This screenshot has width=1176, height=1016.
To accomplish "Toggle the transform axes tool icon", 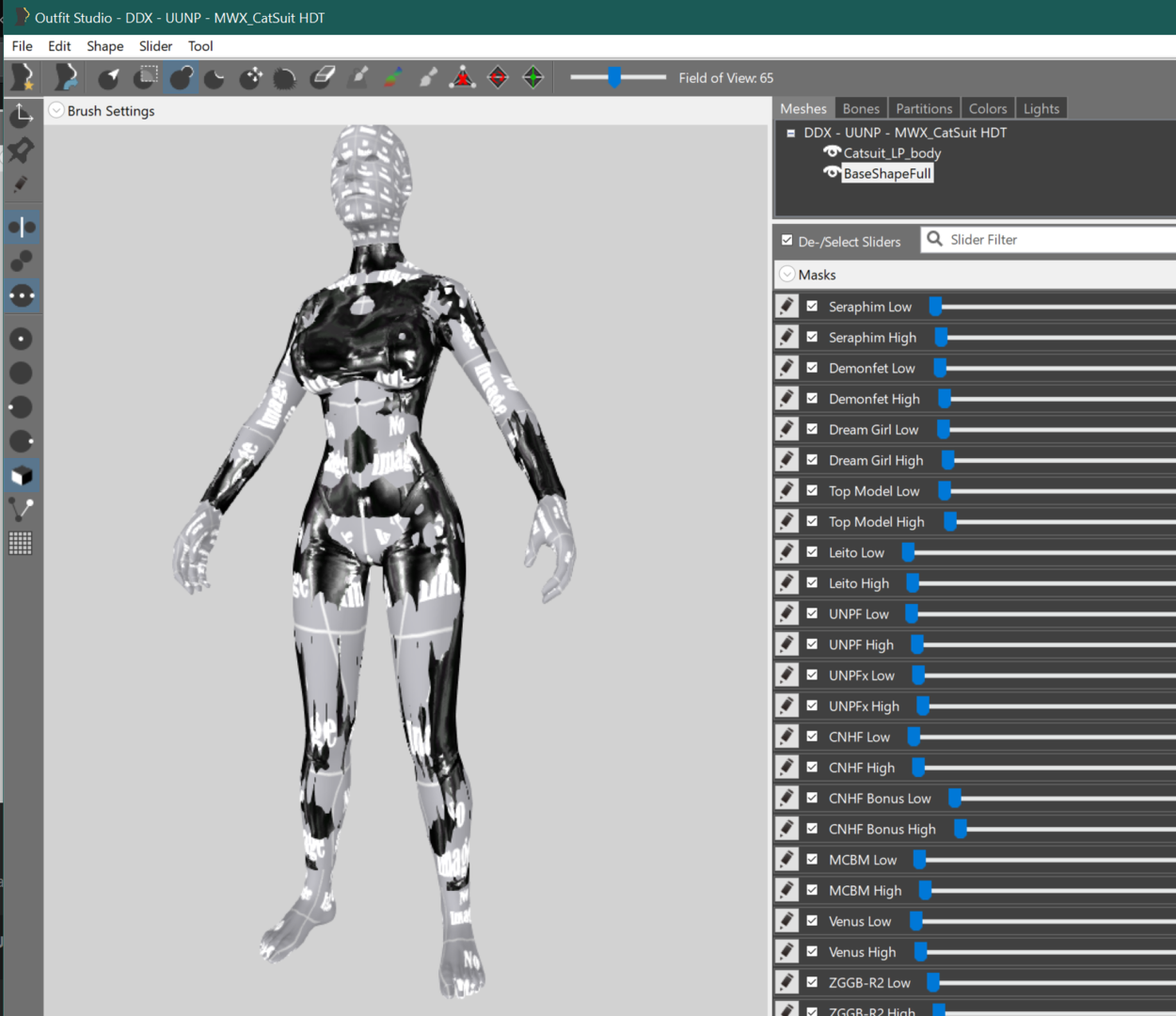I will click(21, 115).
